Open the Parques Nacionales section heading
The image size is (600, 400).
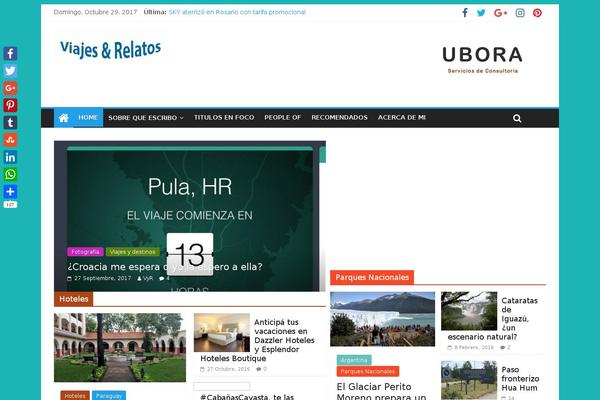(372, 277)
